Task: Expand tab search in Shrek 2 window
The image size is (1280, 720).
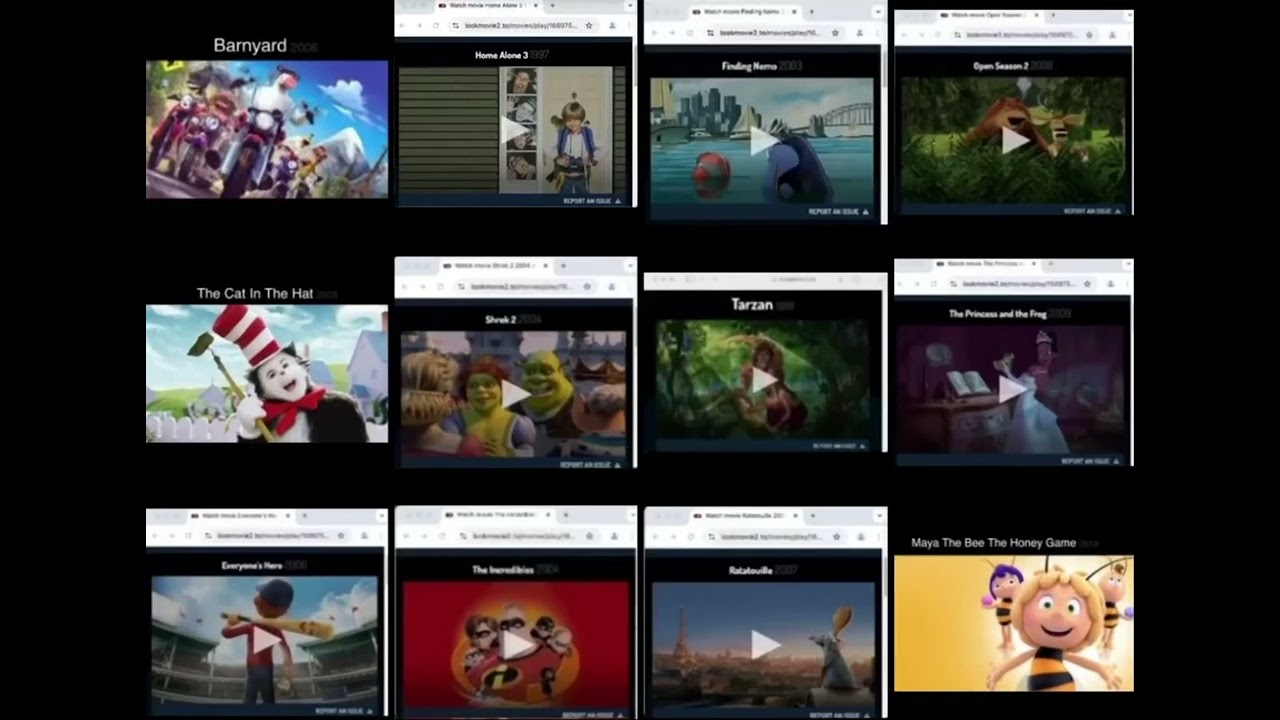Action: [628, 266]
